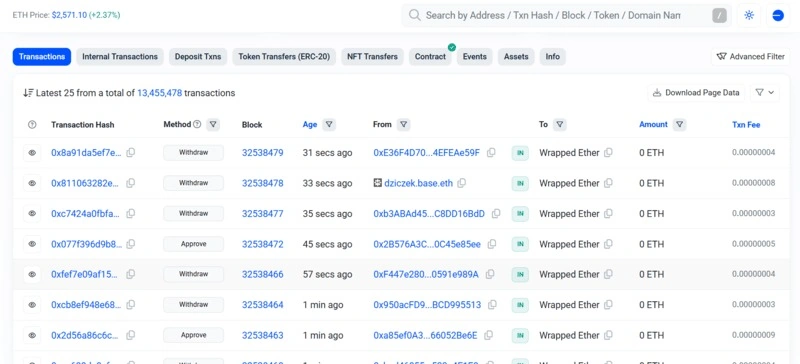Copy Wrapped Ether address in block 32538479 row
Viewport: 800px width, 364px height.
[608, 153]
